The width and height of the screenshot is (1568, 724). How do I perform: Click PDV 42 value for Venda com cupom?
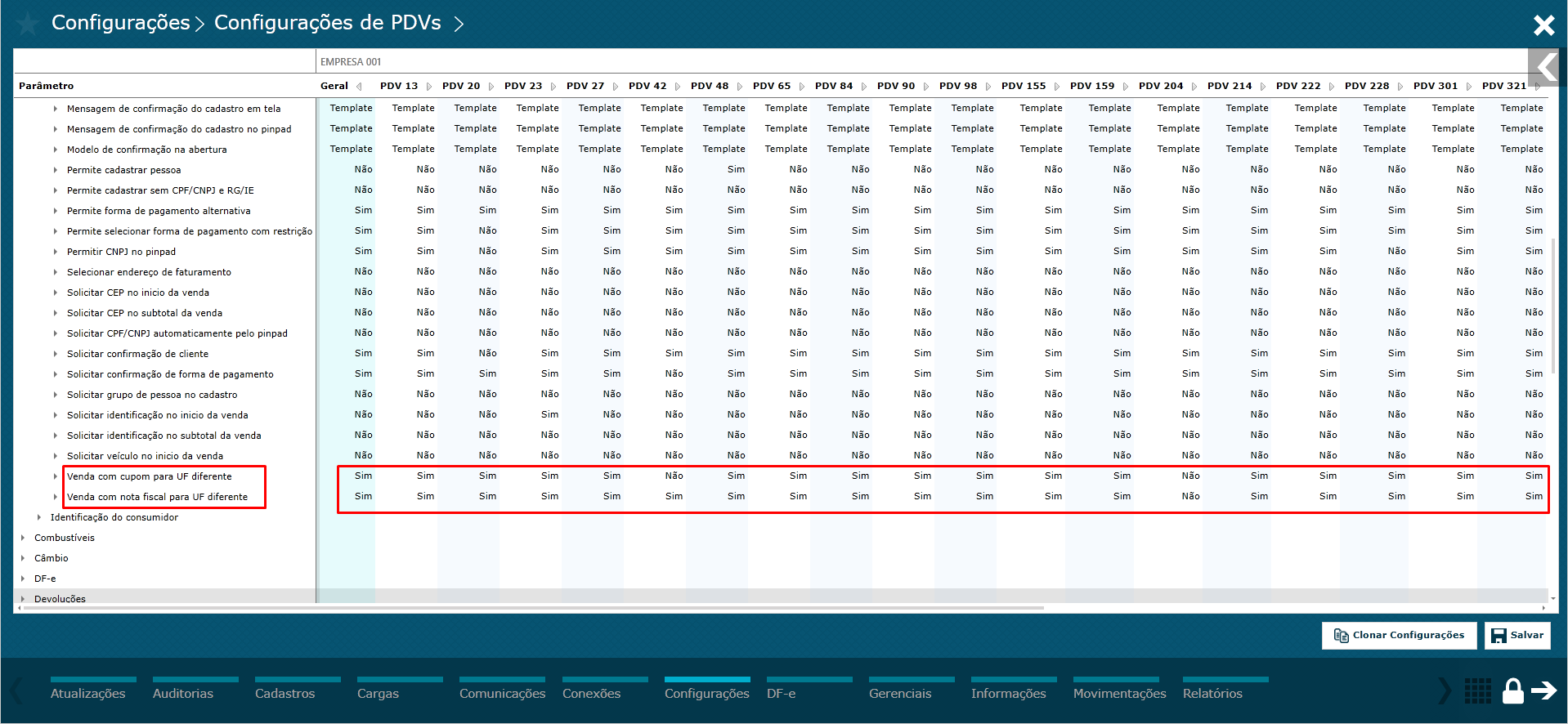pos(674,476)
